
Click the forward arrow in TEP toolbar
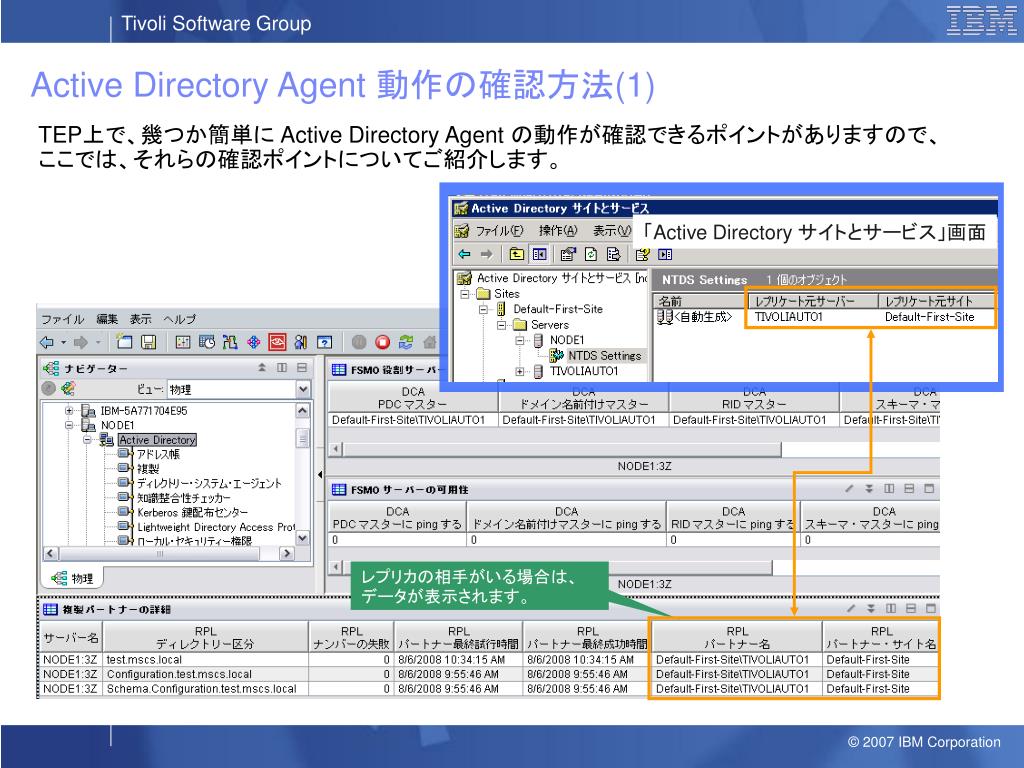(80, 342)
